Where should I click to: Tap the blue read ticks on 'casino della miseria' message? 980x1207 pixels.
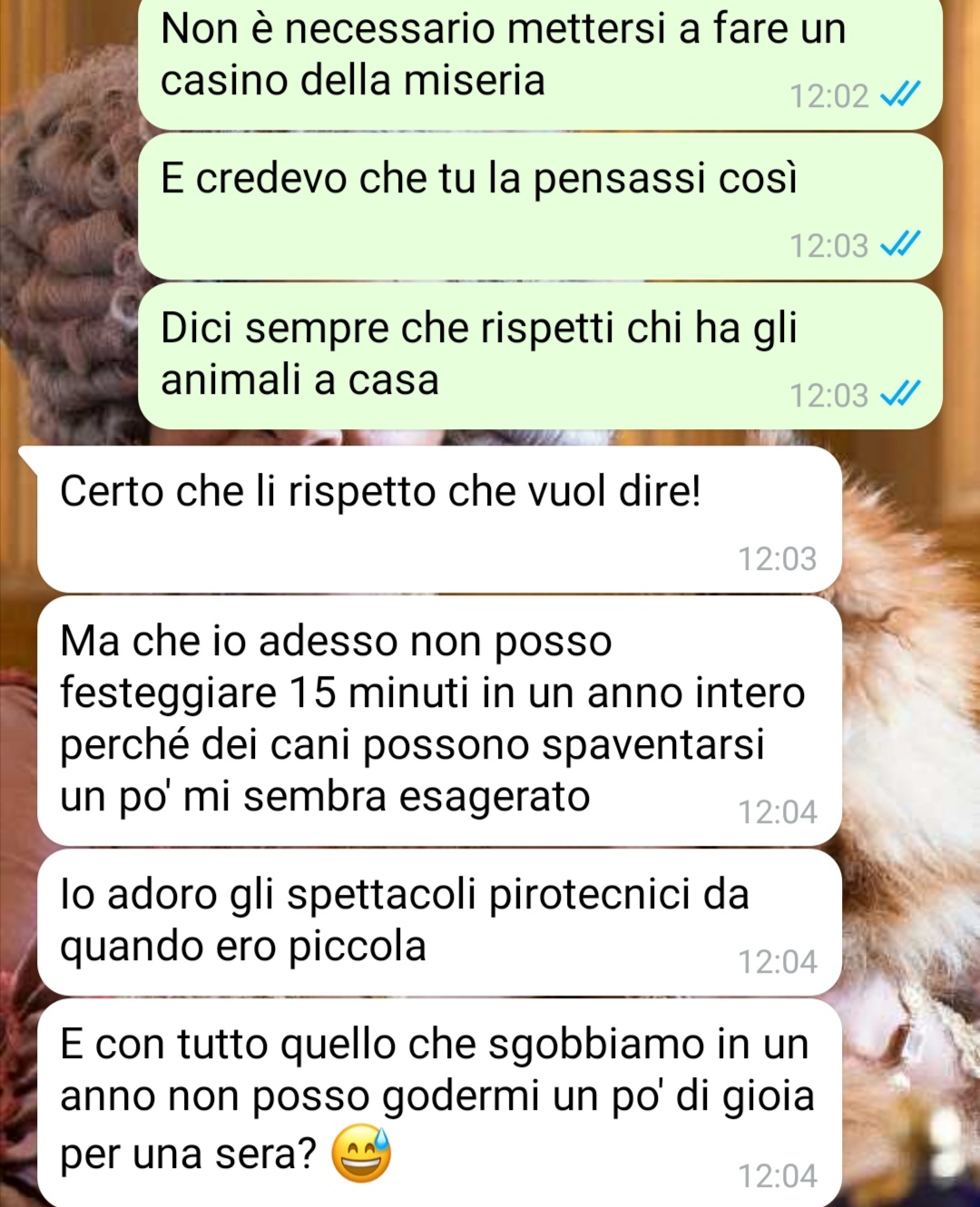901,94
